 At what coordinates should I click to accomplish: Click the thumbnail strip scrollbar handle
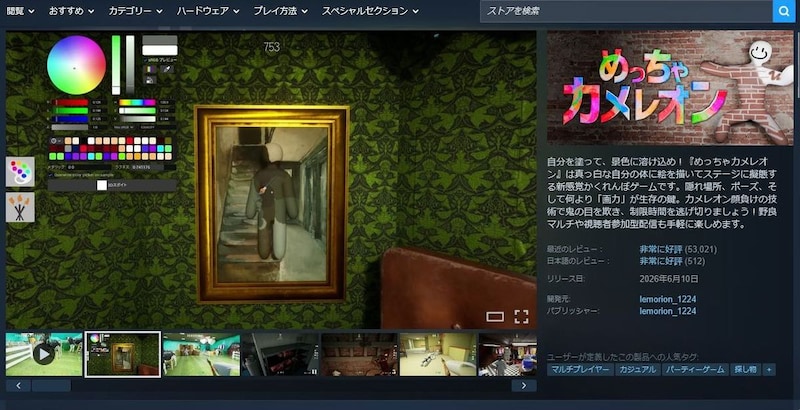(x=52, y=386)
